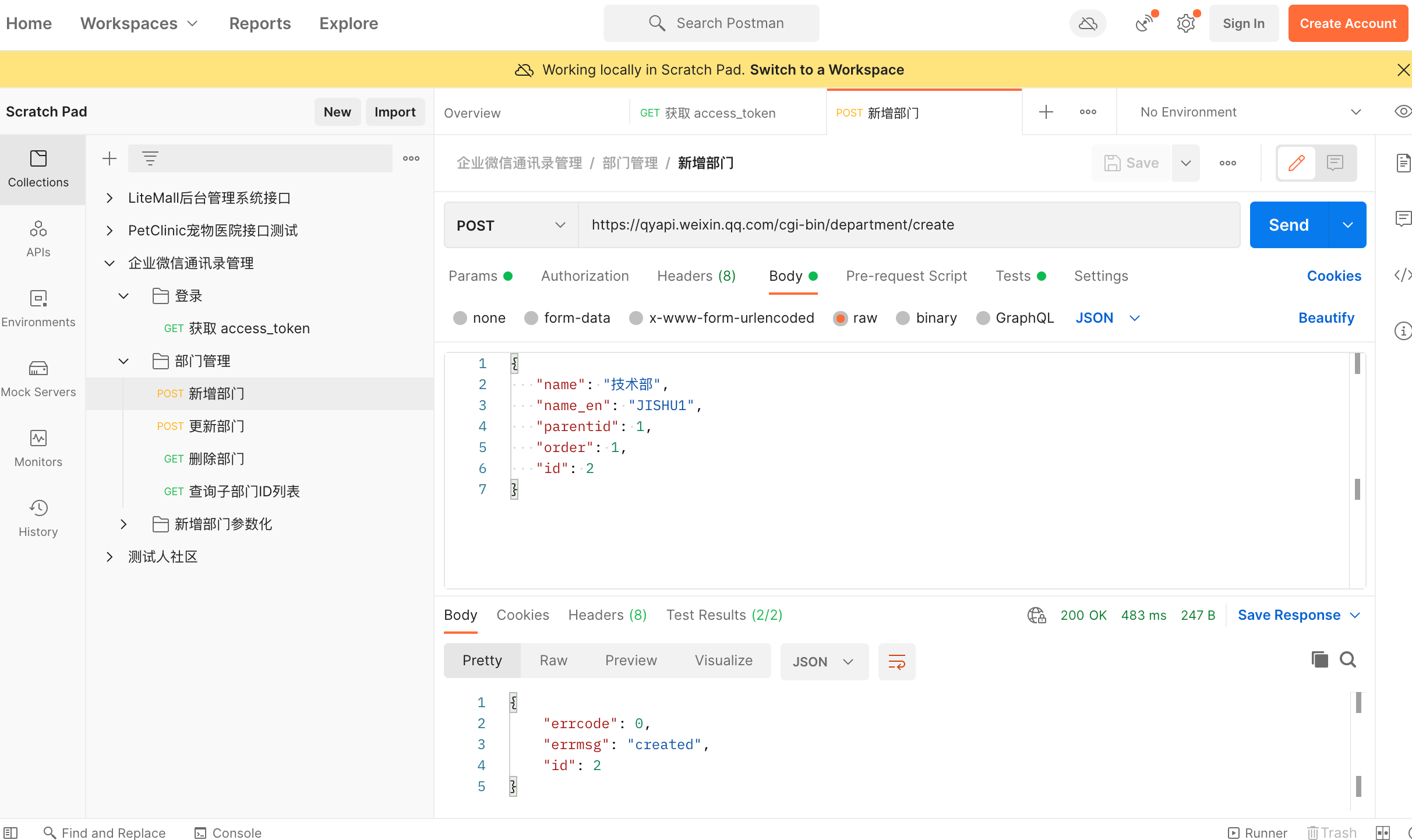This screenshot has width=1412, height=840.
Task: Open the request info icon
Action: tap(1403, 331)
